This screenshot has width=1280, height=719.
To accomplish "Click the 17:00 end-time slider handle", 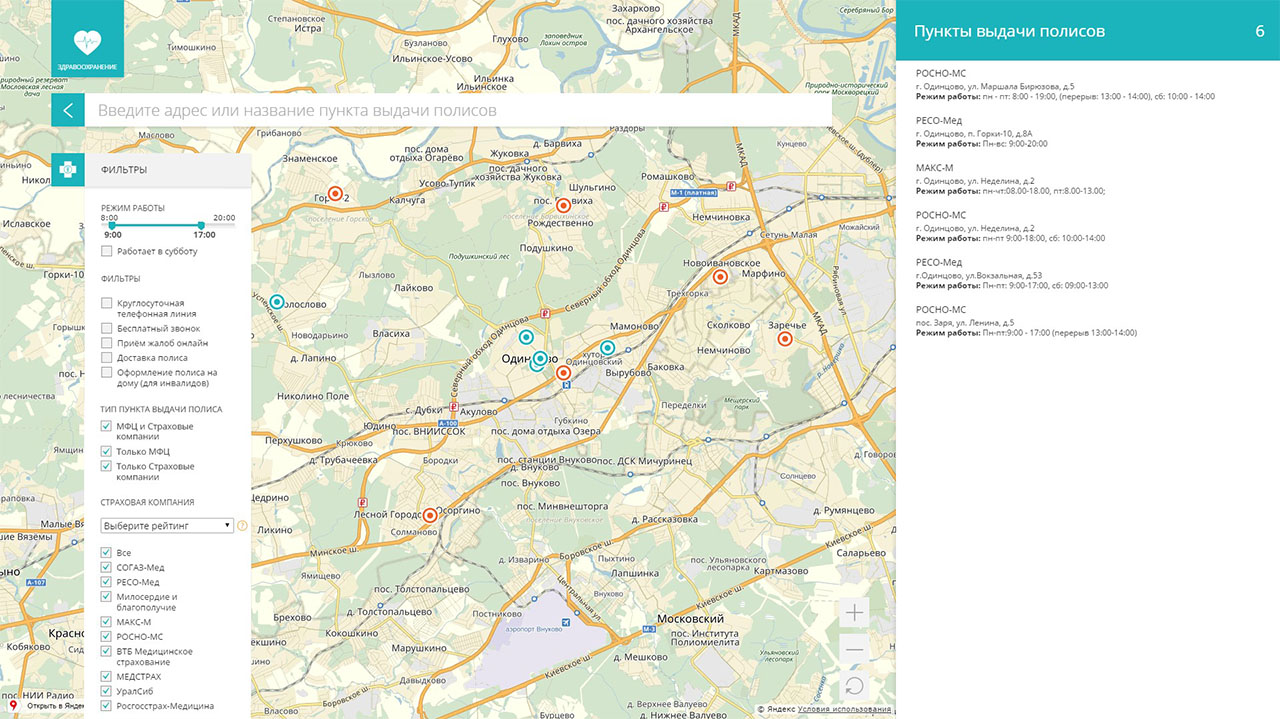I will click(201, 225).
